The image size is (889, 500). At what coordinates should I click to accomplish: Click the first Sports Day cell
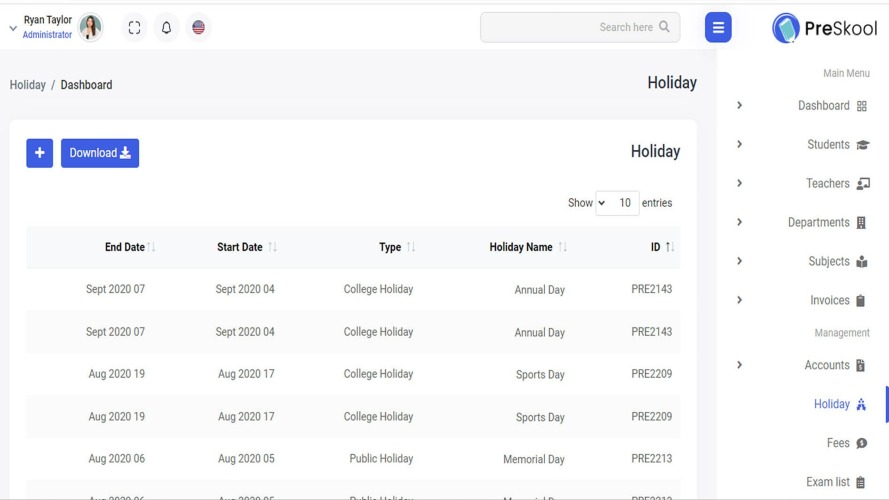coord(540,375)
